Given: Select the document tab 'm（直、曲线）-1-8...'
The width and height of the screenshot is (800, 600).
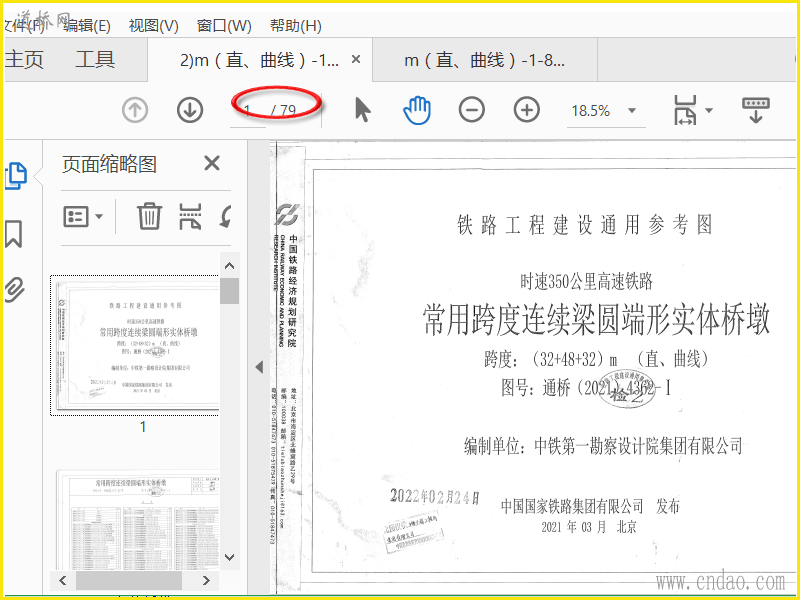Looking at the screenshot, I should [x=484, y=60].
